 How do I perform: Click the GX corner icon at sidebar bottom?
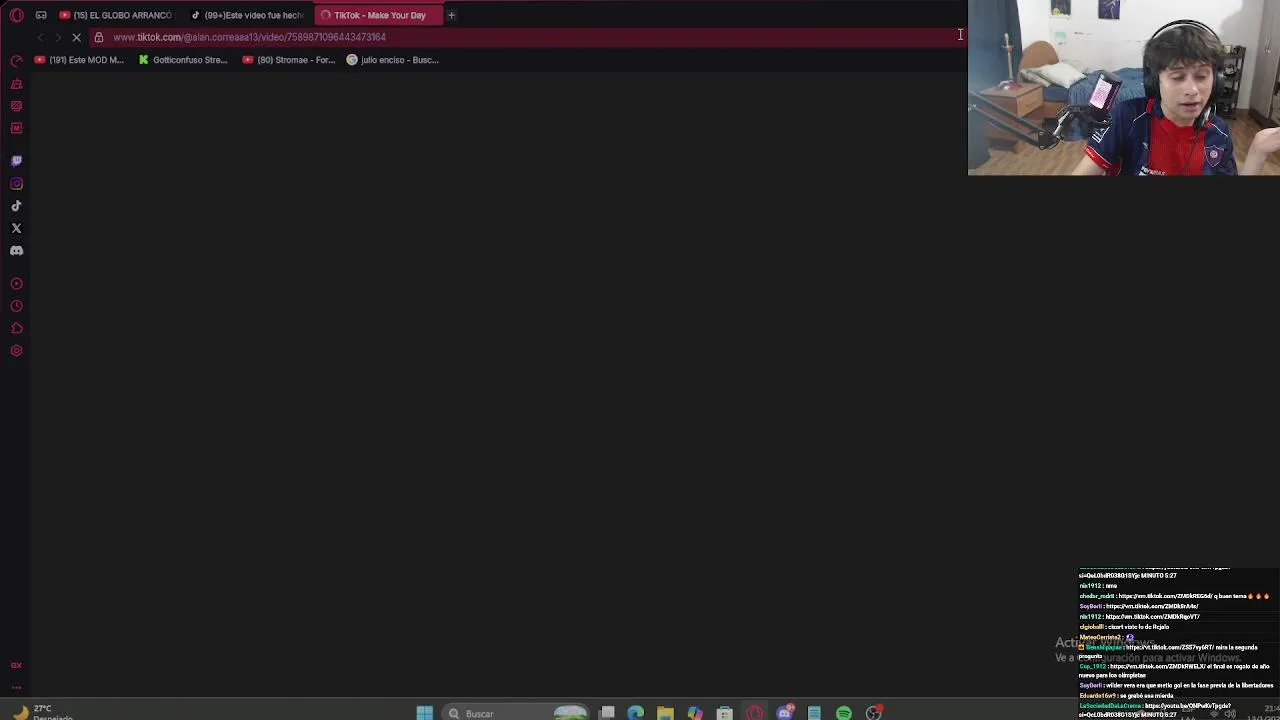16,665
